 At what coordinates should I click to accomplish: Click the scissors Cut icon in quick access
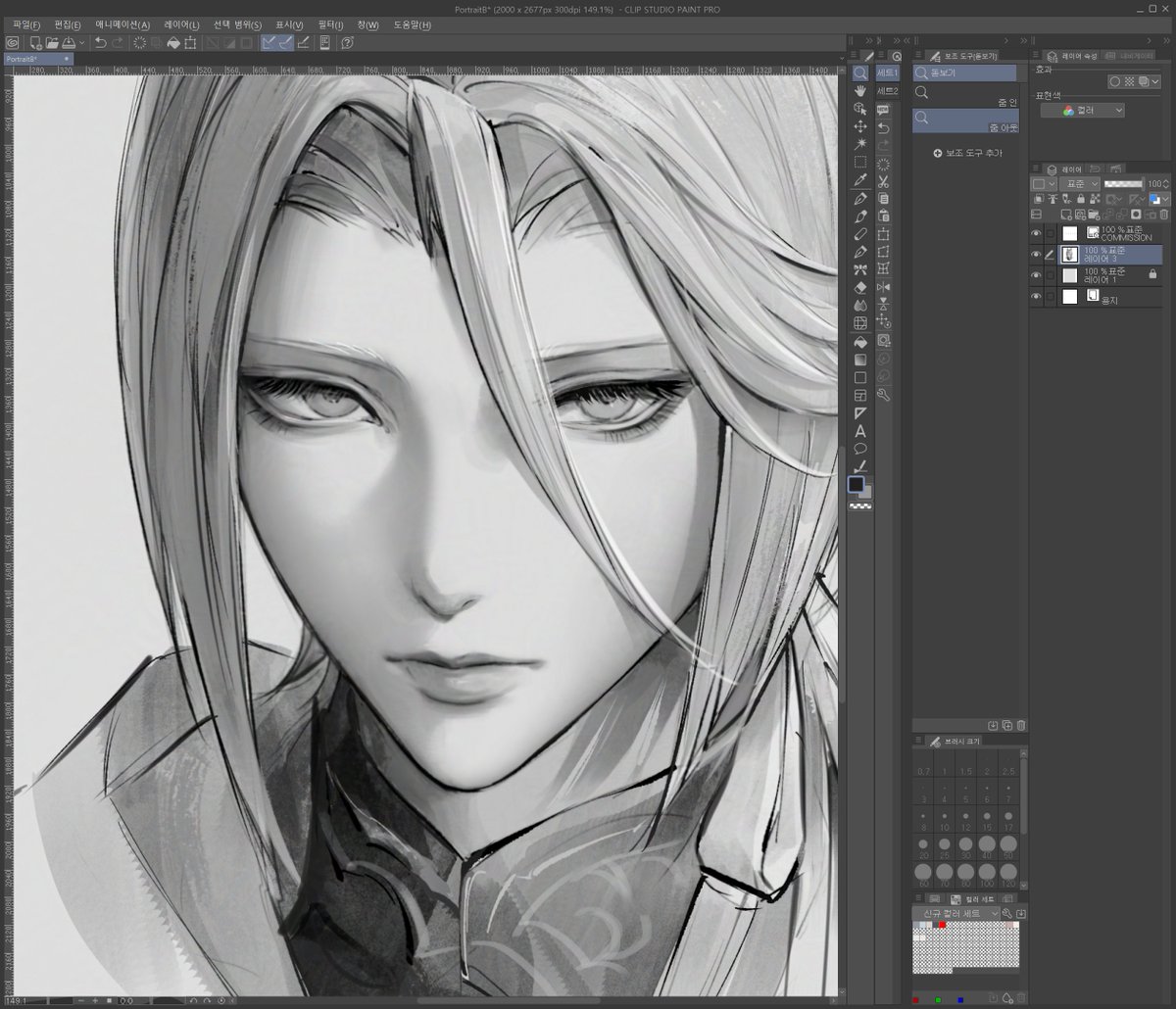(883, 181)
